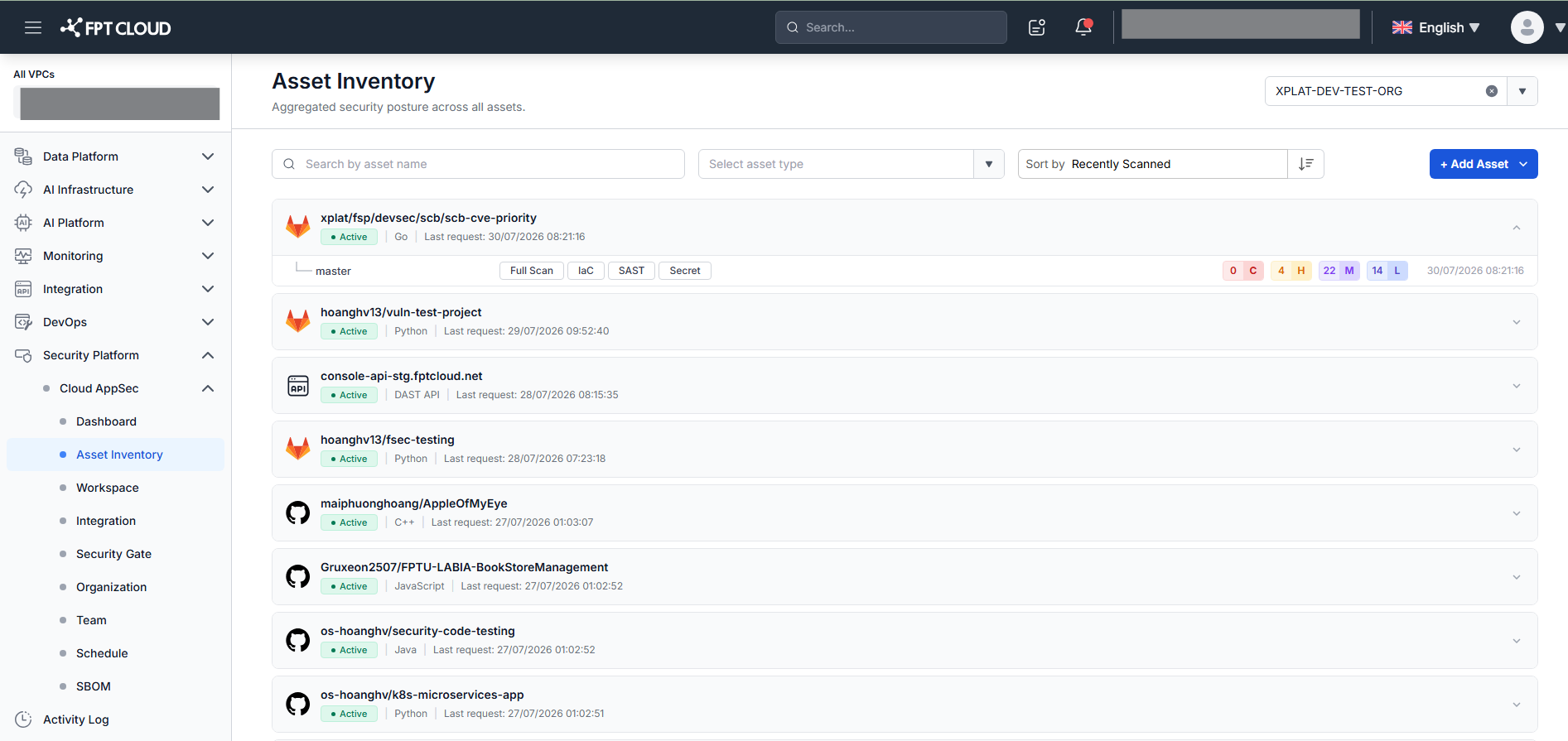The image size is (1568, 741).
Task: Open the Organization menu item
Action: click(111, 587)
